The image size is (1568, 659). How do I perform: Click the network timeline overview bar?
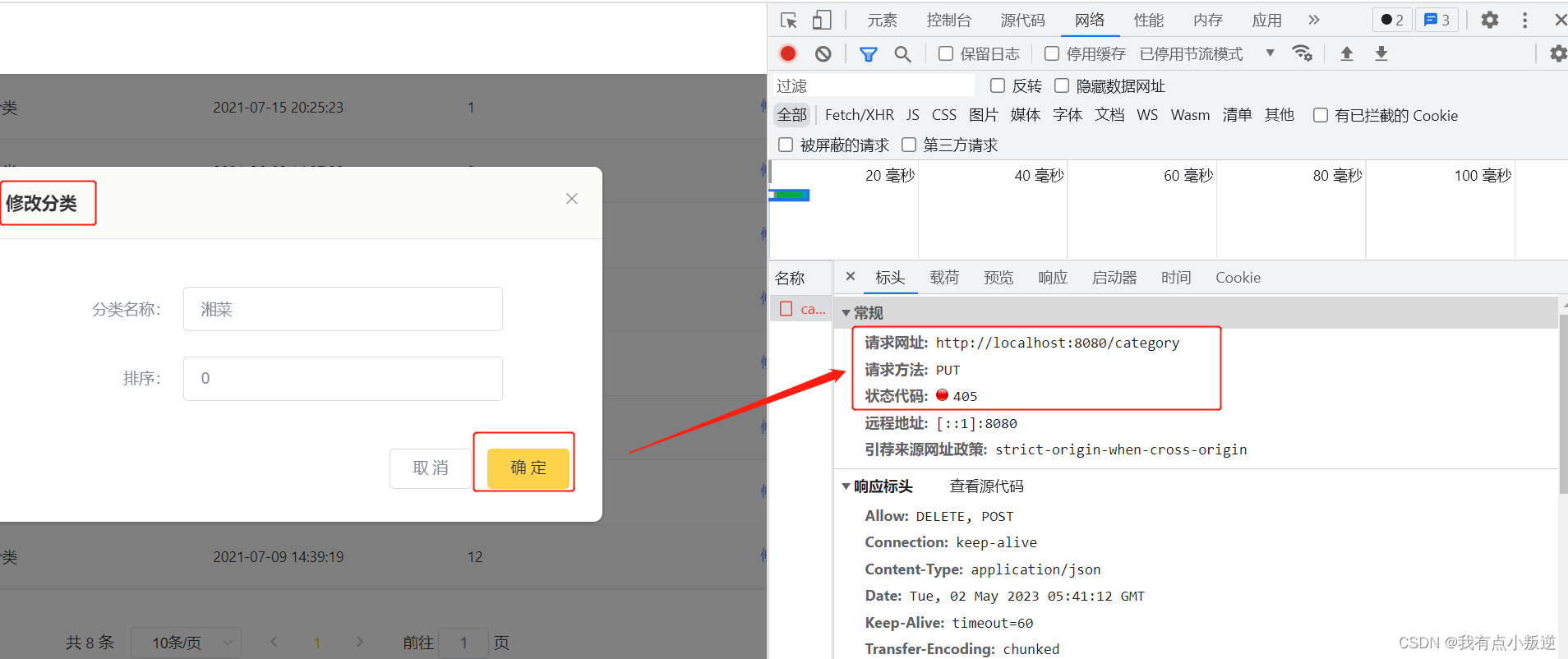tap(790, 195)
